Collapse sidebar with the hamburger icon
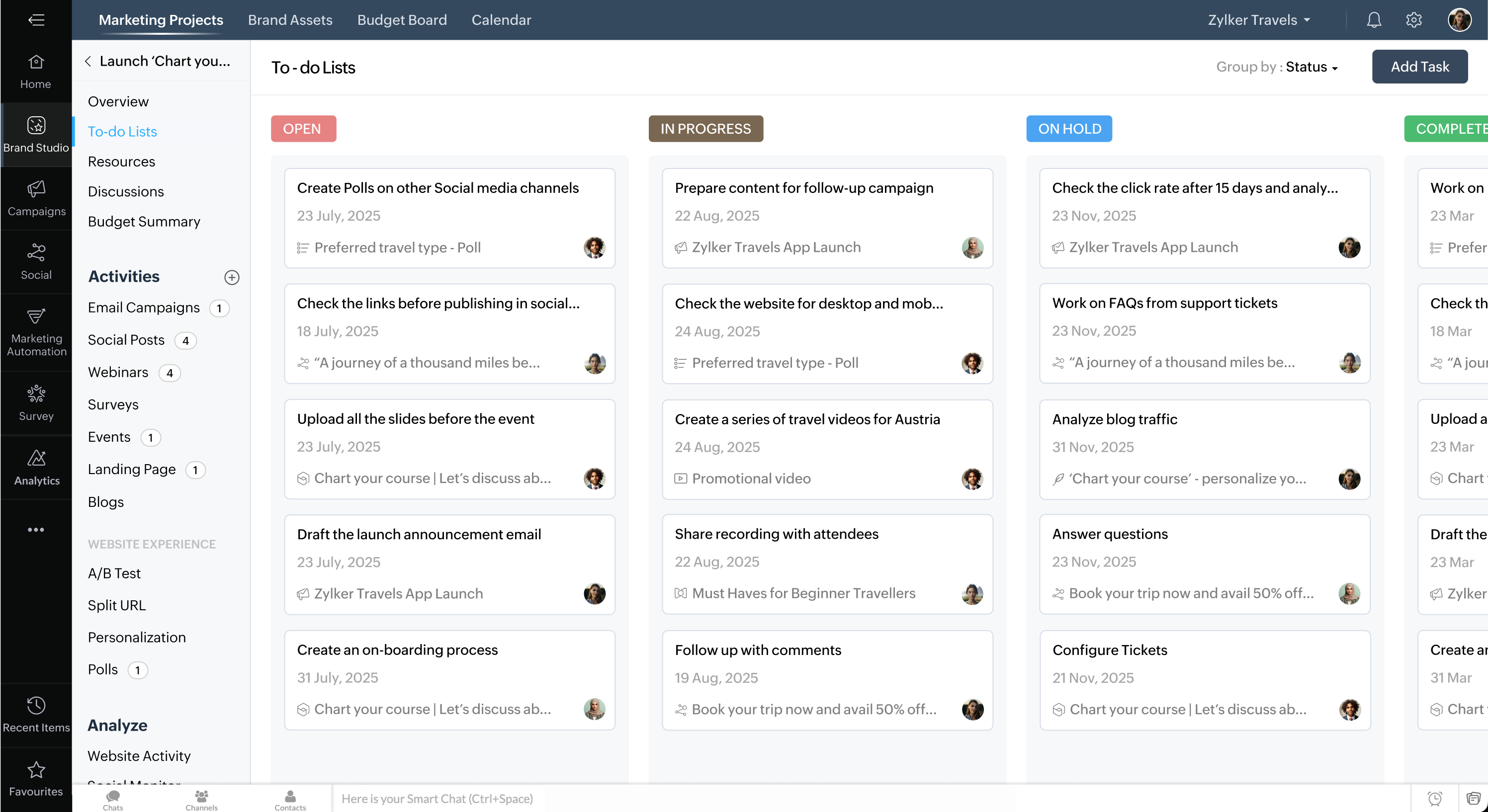This screenshot has height=812, width=1488. pyautogui.click(x=36, y=20)
